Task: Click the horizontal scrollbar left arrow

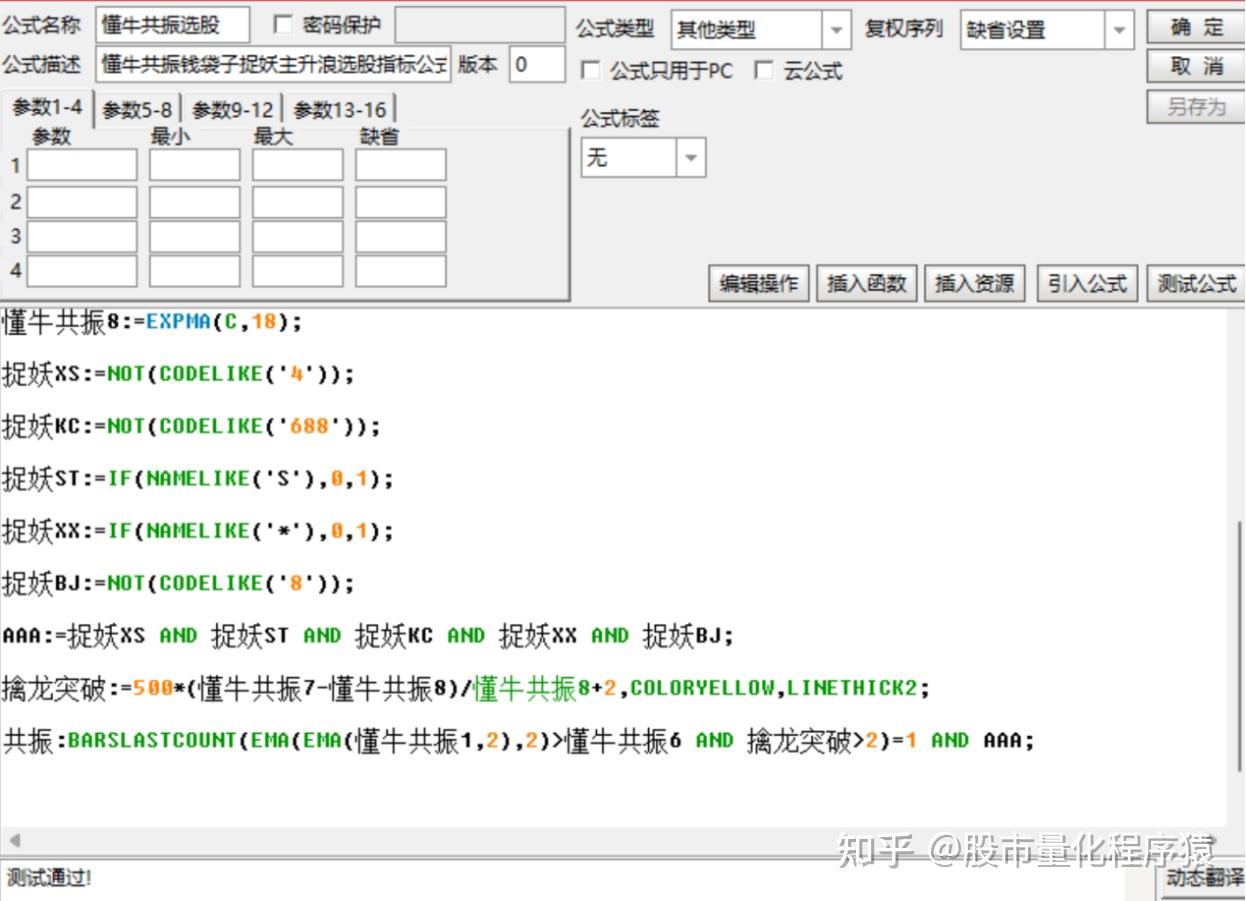Action: coord(14,839)
